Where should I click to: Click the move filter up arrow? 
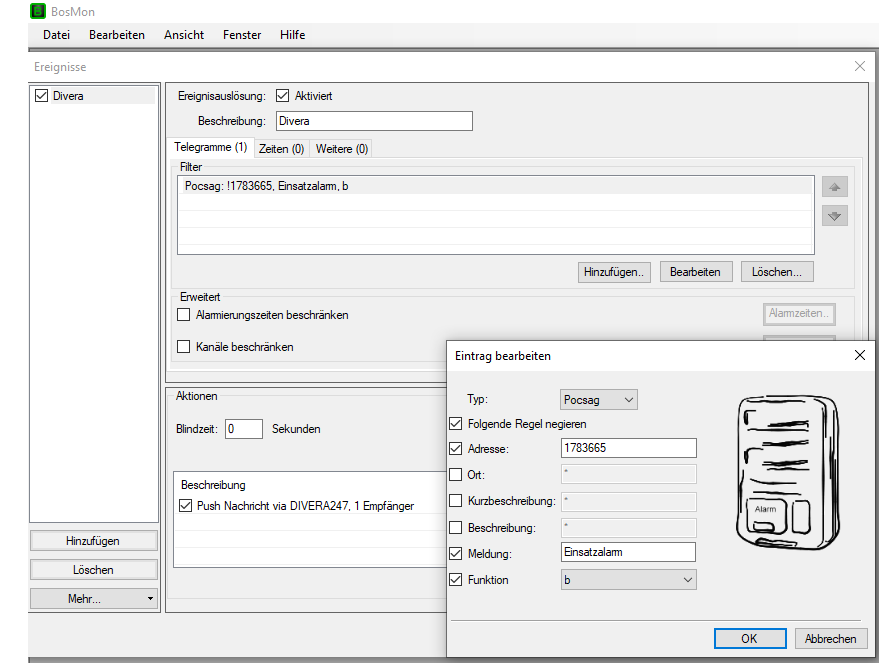click(835, 187)
